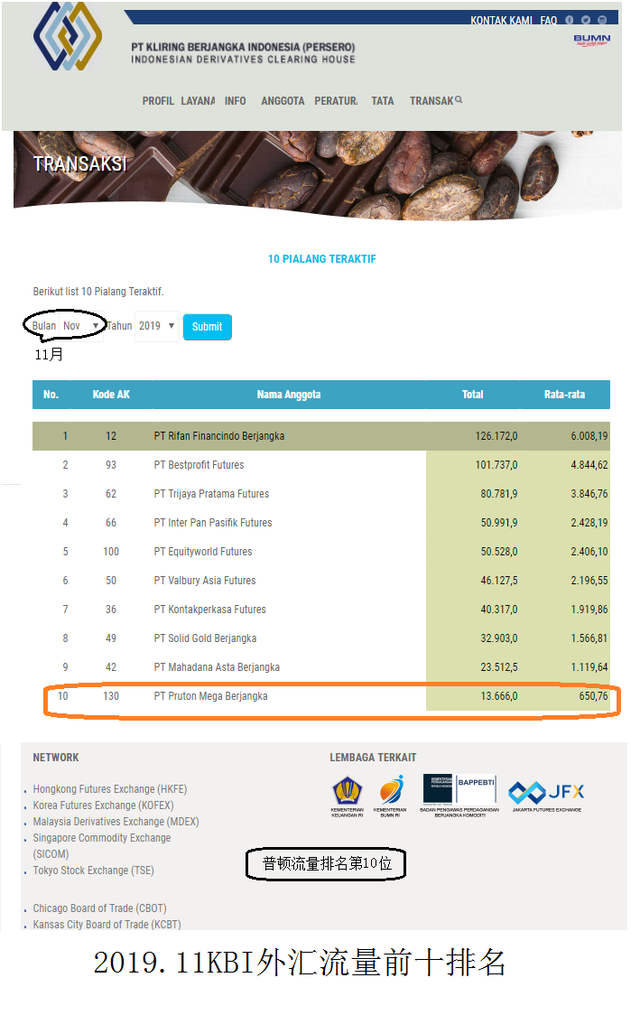Open the TATA menu
This screenshot has width=640, height=1015.
(x=382, y=101)
